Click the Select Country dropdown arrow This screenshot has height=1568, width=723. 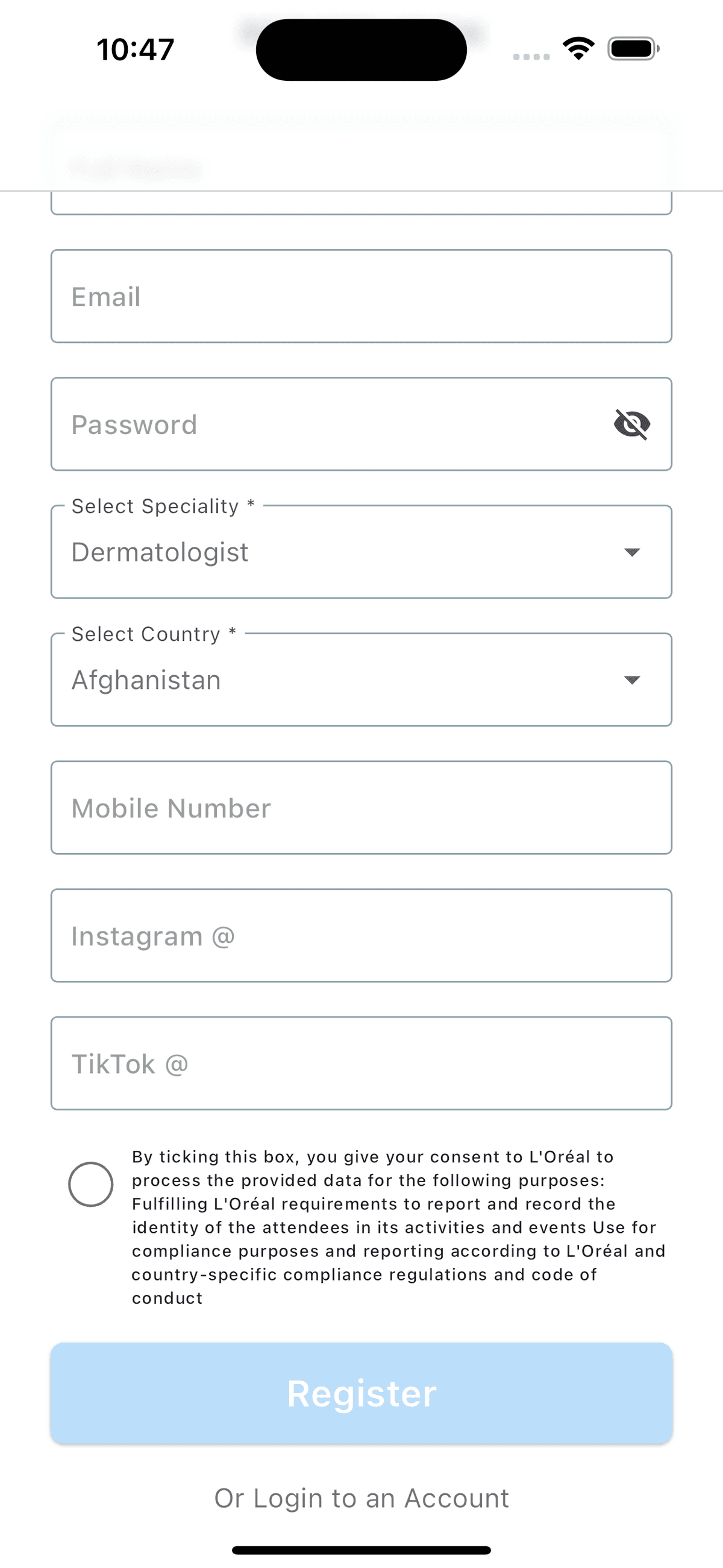point(631,680)
